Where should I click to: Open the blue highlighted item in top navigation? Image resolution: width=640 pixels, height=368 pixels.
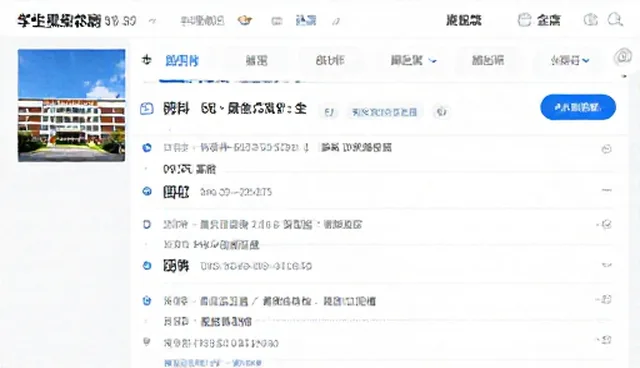[x=306, y=20]
